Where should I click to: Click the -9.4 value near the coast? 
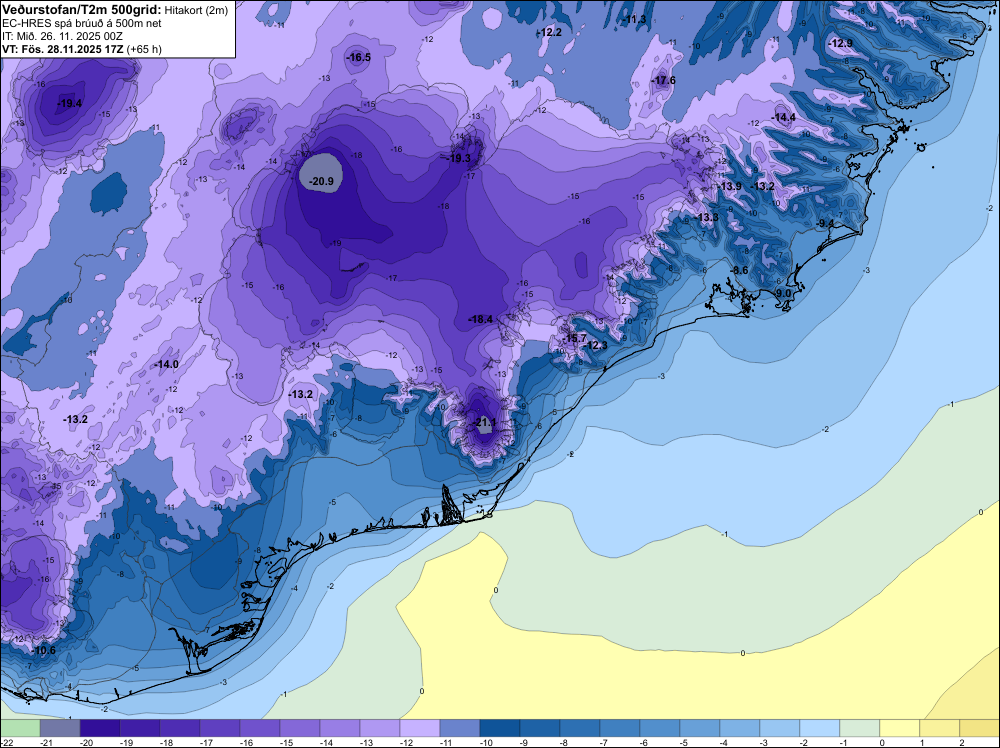coord(825,223)
